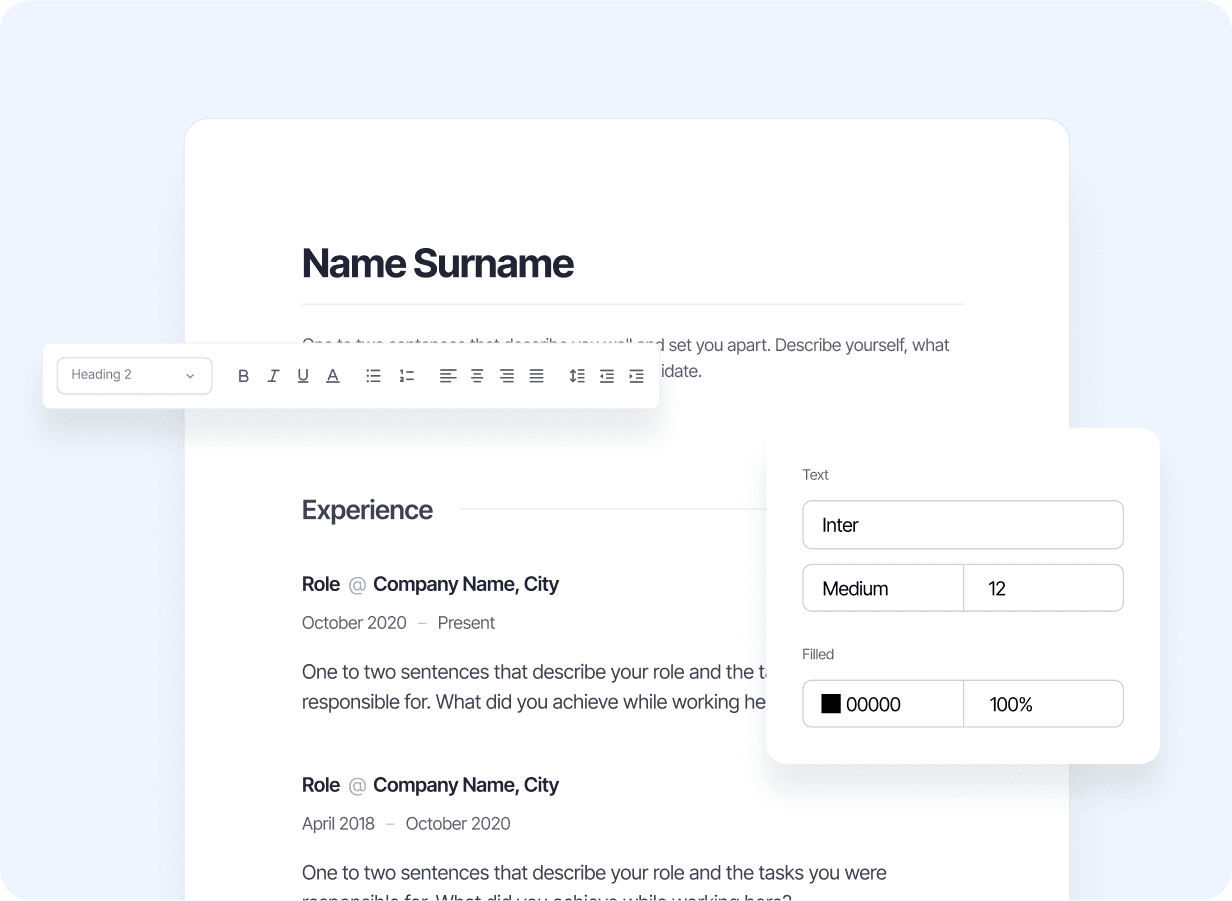The height and width of the screenshot is (901, 1232).
Task: Align text to the left
Action: pyautogui.click(x=448, y=376)
